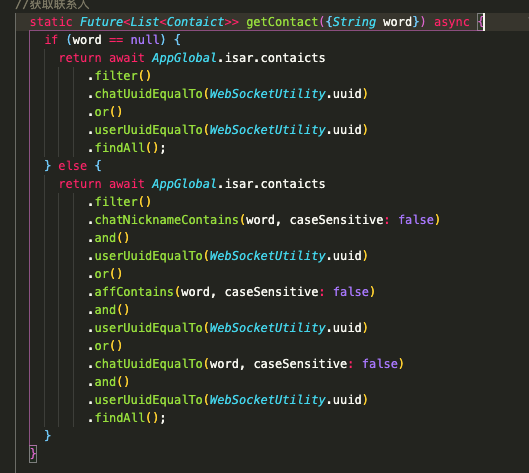Viewport: 529px width, 473px height.
Task: Click the opening brace after 'async'
Action: click(481, 22)
